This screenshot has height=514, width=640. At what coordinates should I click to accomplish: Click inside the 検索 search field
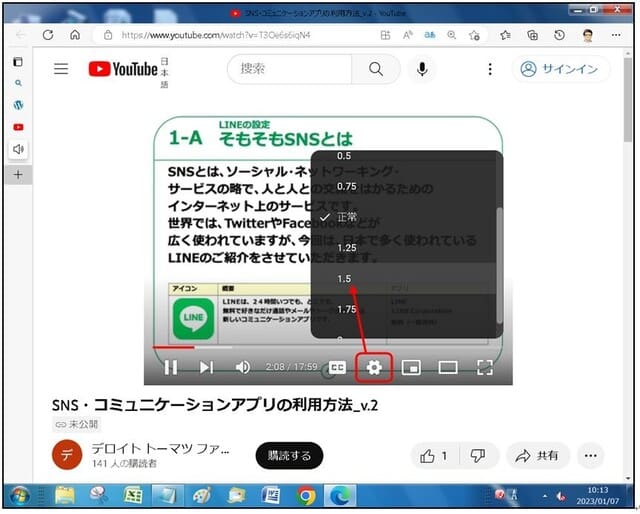[x=290, y=69]
